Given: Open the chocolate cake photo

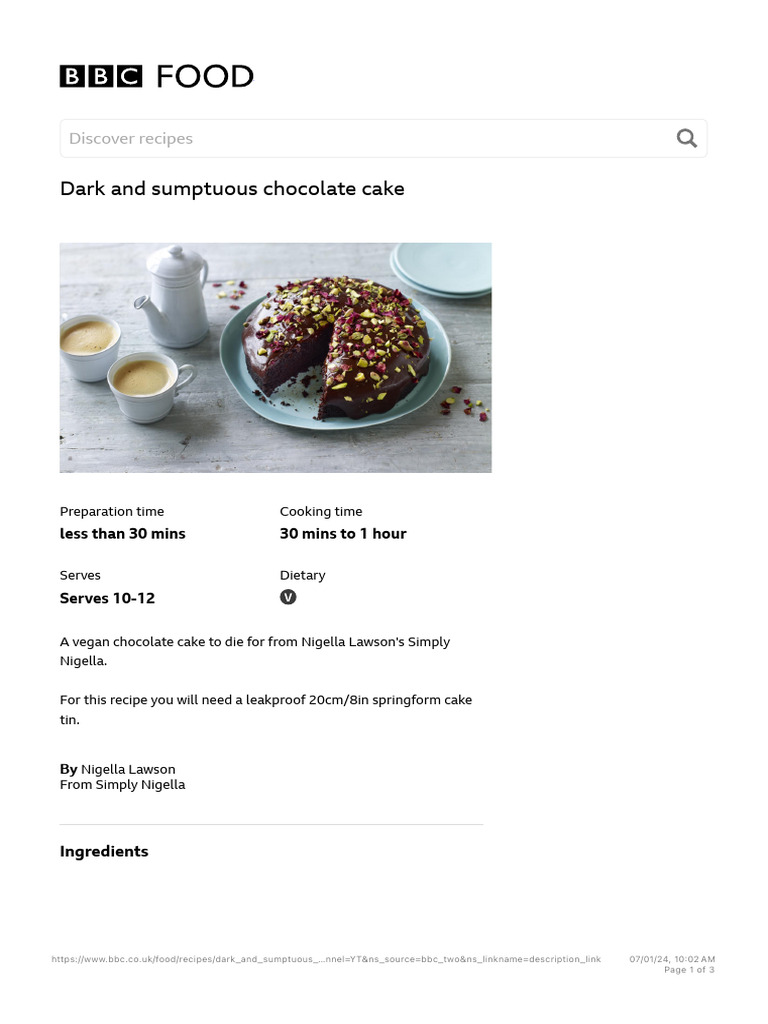Looking at the screenshot, I should point(275,357).
